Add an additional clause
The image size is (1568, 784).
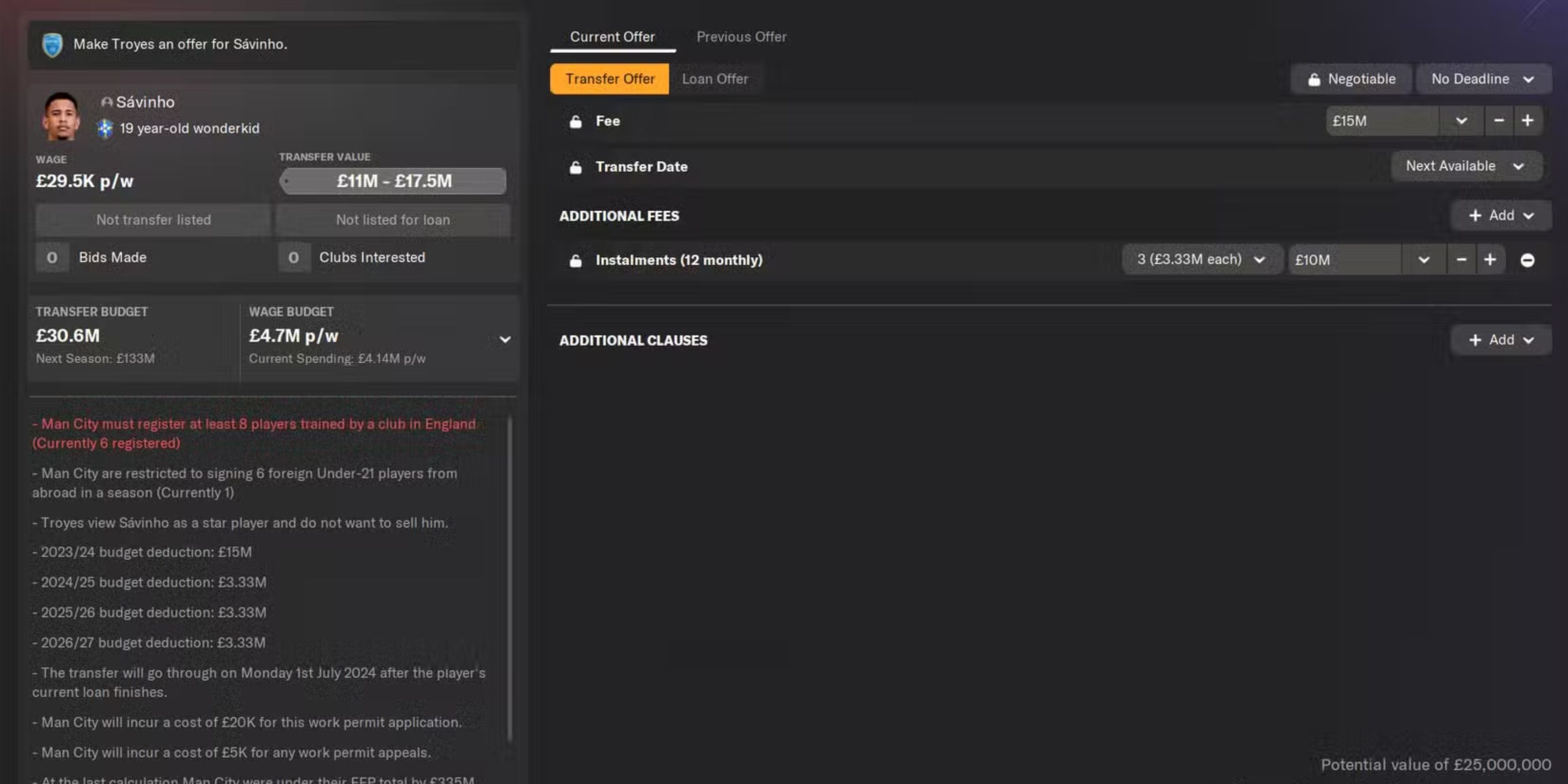[1500, 340]
